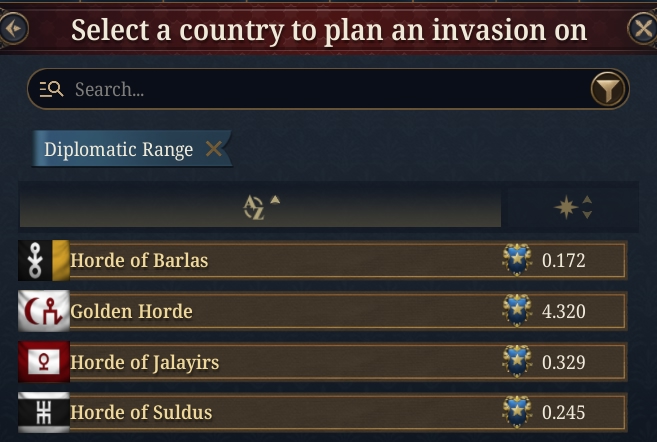Remove the Diplomatic Range filter tag
The height and width of the screenshot is (442, 657).
point(214,149)
